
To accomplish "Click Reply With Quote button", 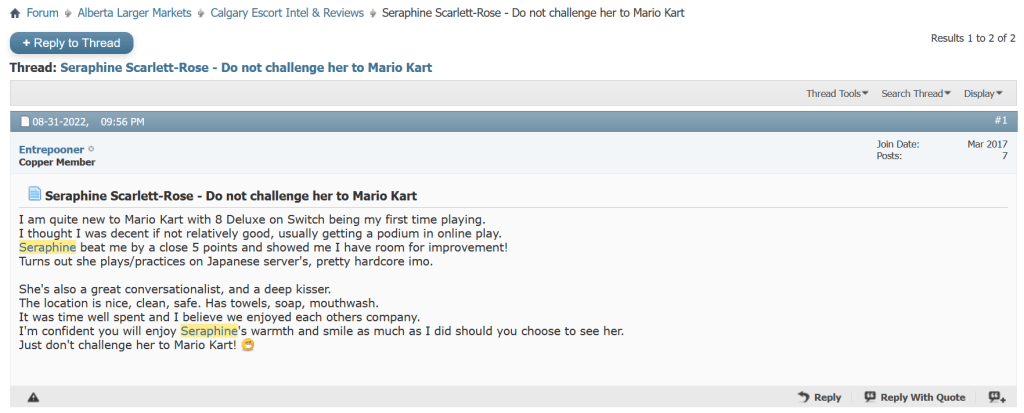I will 915,397.
